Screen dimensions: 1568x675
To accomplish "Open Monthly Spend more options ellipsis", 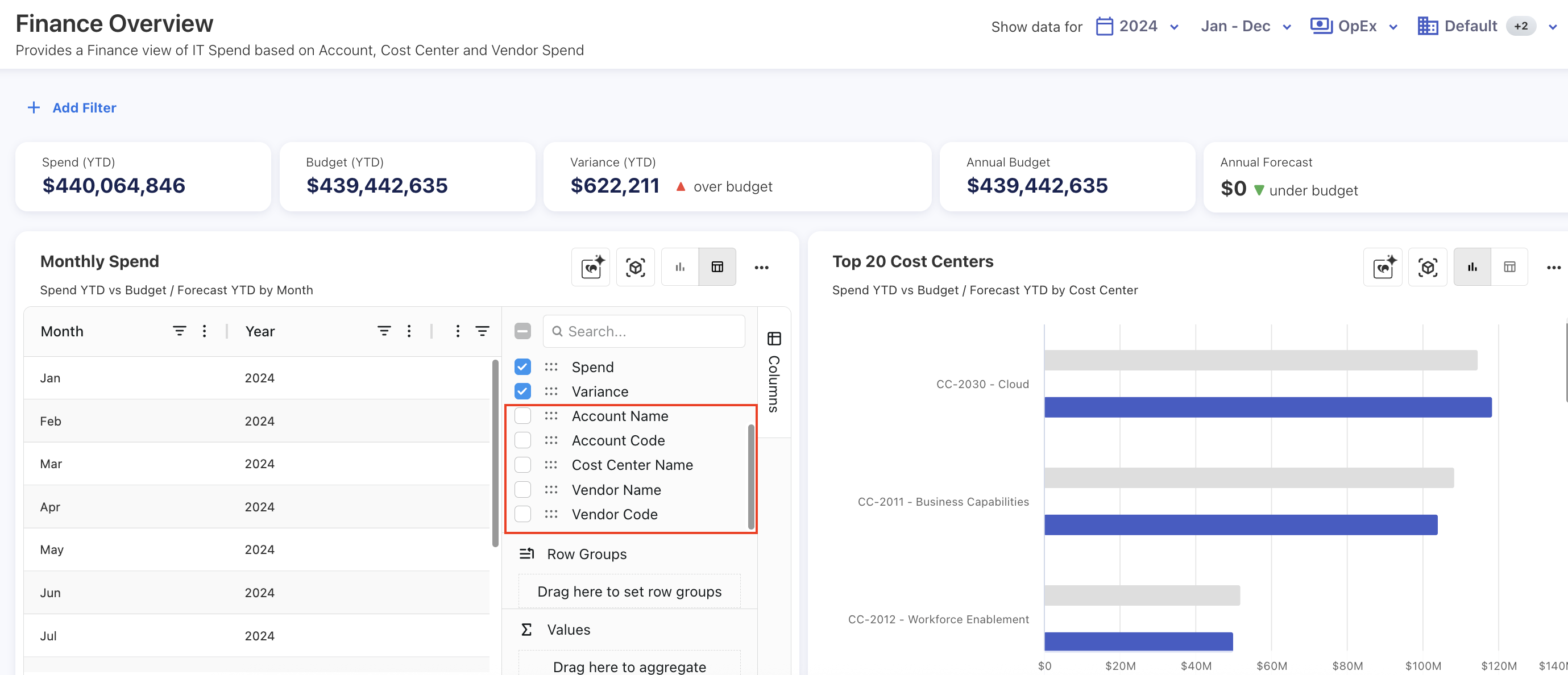I will pyautogui.click(x=761, y=268).
